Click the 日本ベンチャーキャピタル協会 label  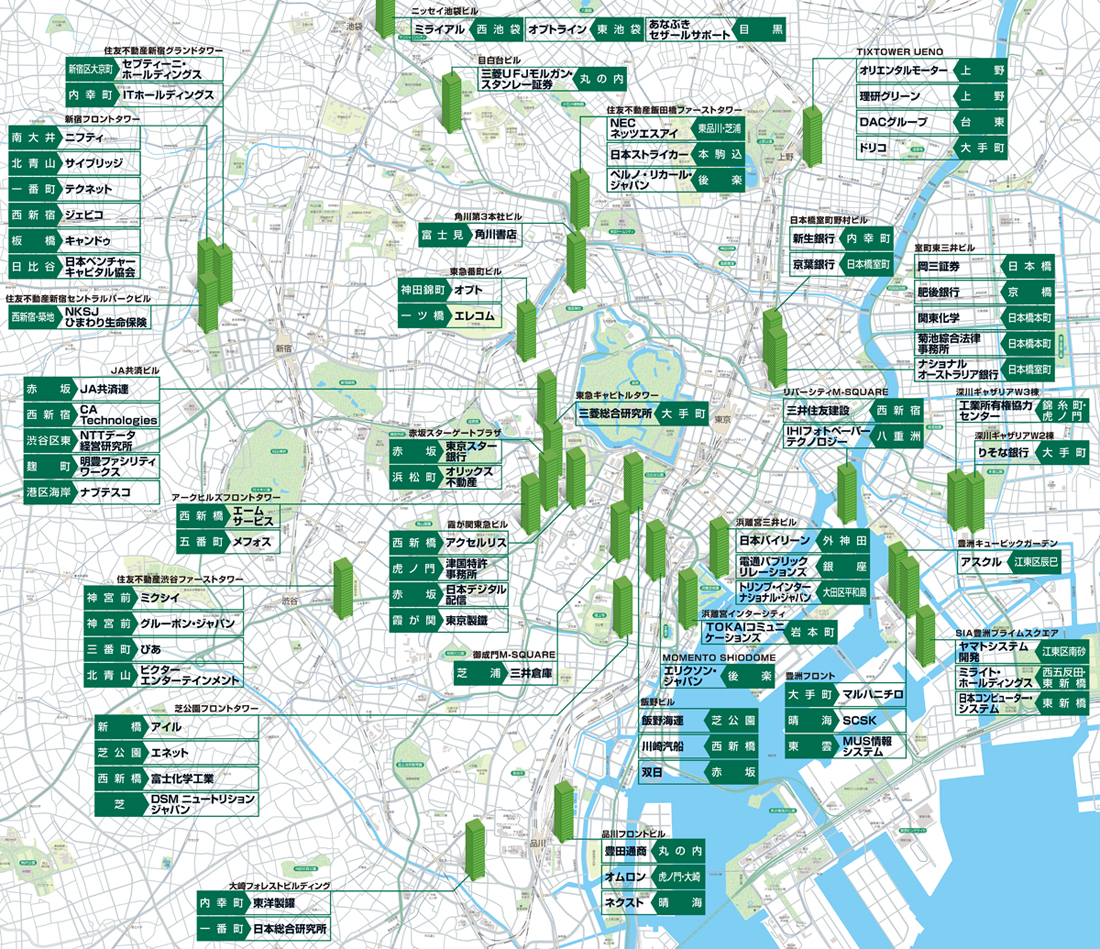pyautogui.click(x=100, y=267)
